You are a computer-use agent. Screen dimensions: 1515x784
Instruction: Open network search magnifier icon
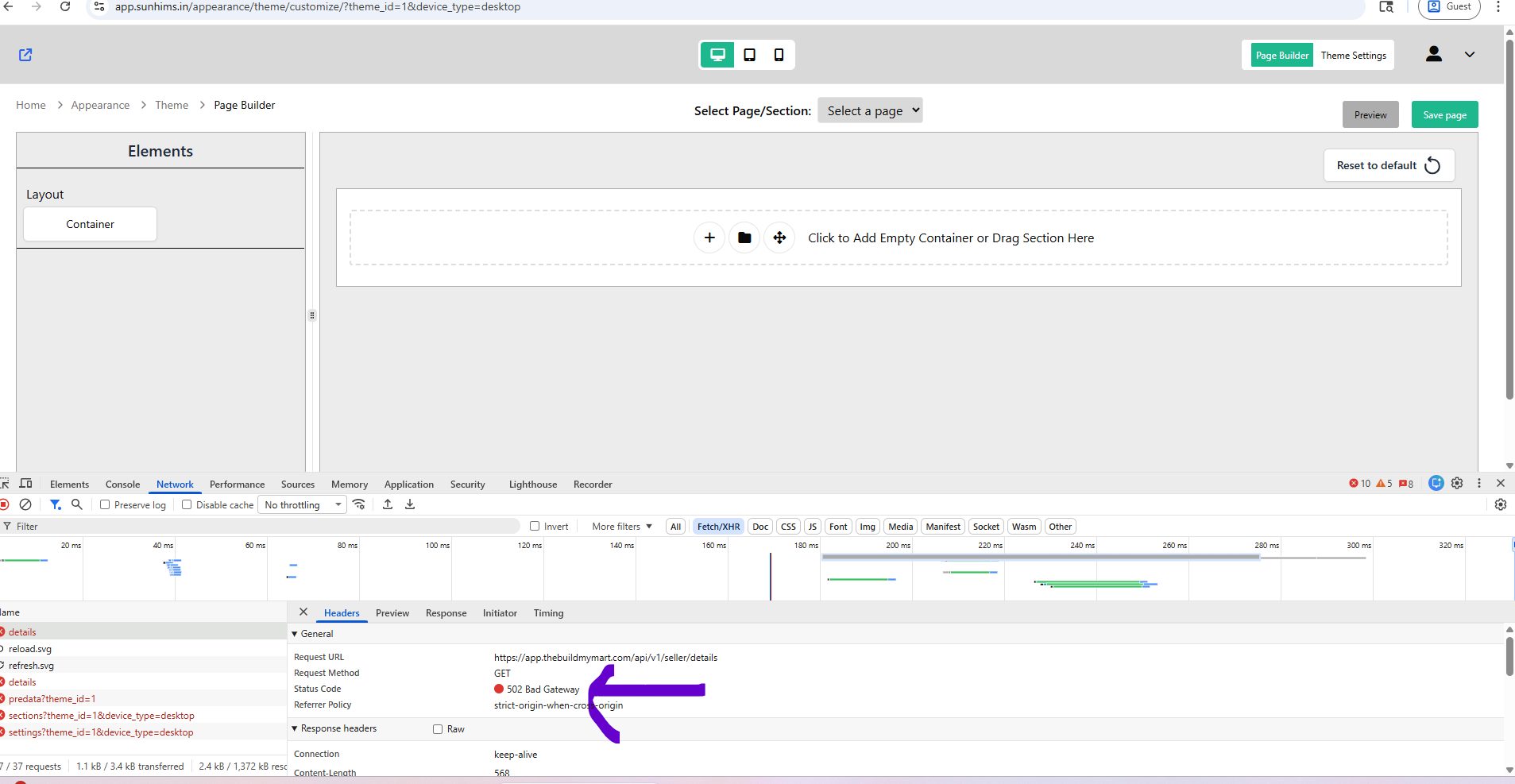tap(77, 504)
